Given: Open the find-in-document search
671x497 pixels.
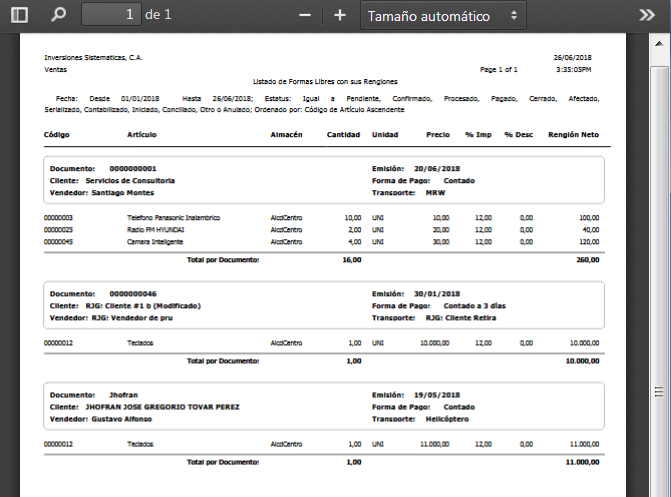Looking at the screenshot, I should [58, 15].
